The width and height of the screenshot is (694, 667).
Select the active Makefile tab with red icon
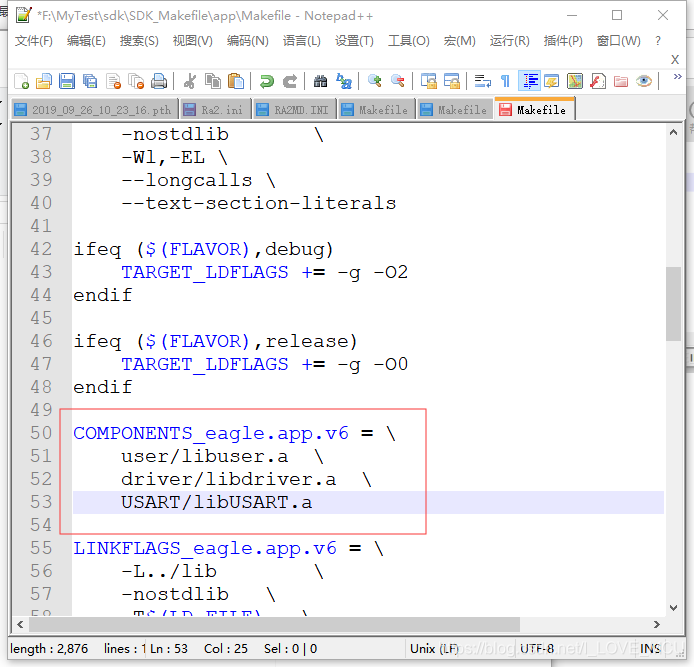coord(535,109)
